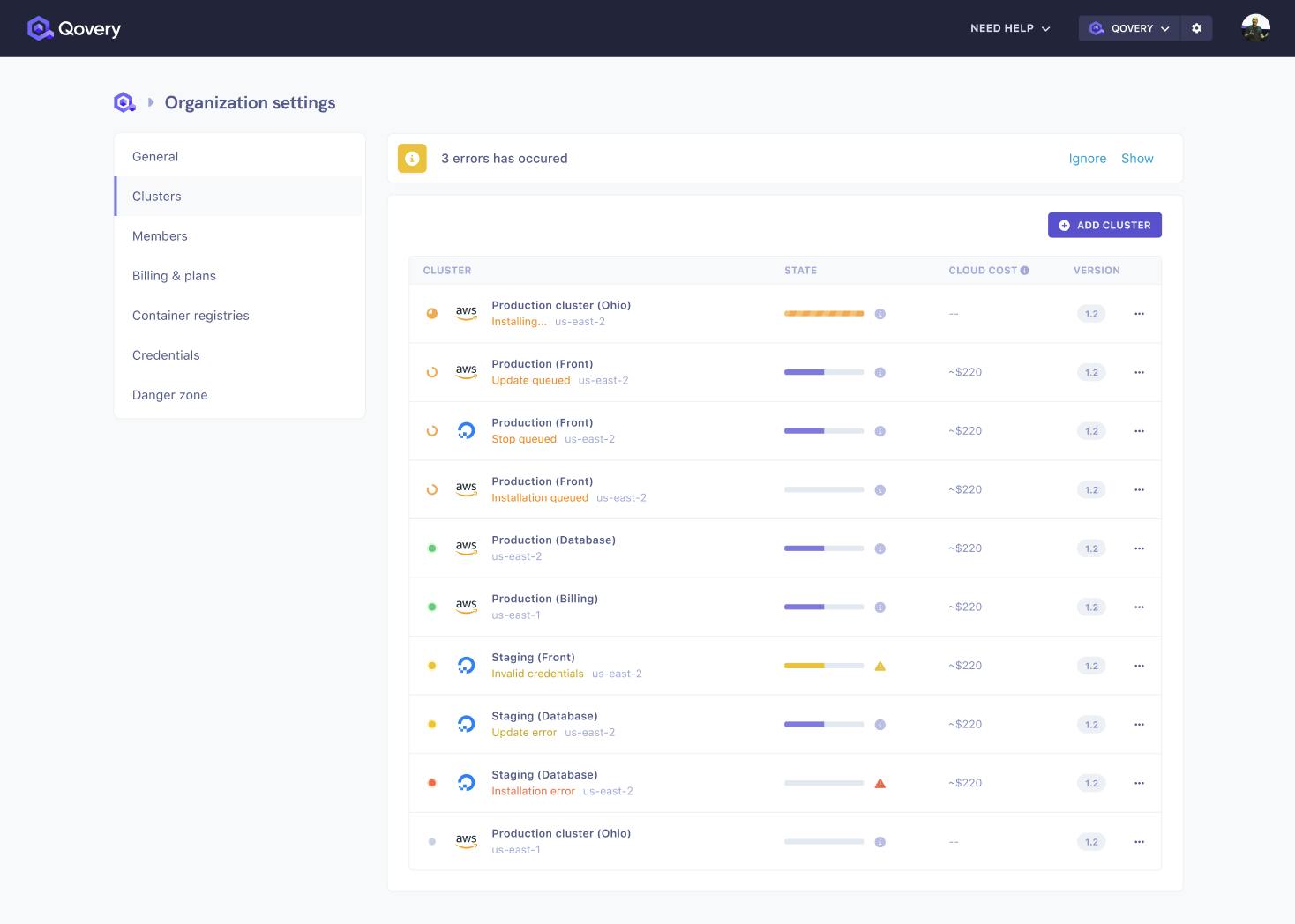
Task: Click green status dot of Production (Database)
Action: tap(432, 548)
